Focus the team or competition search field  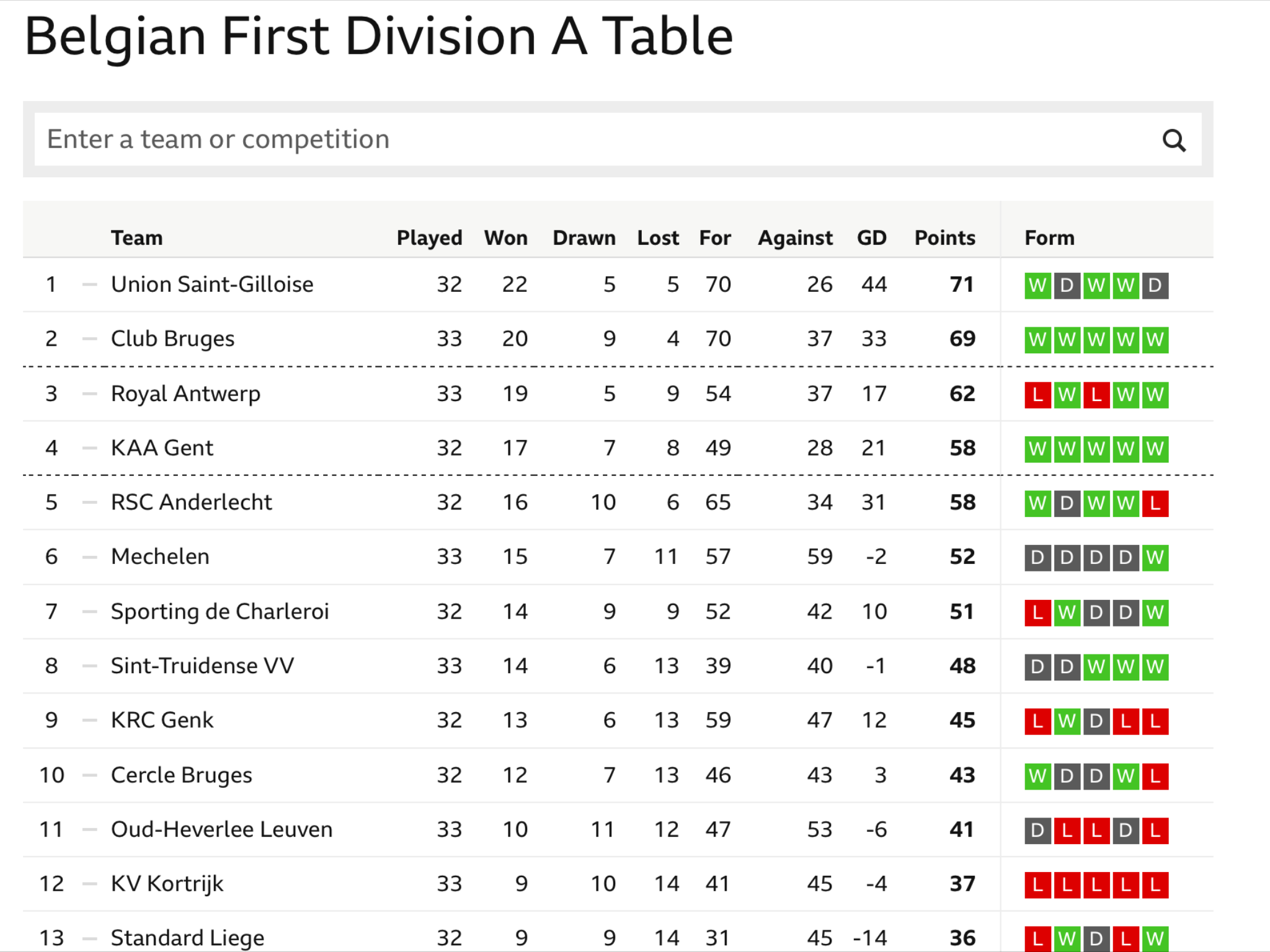pyautogui.click(x=618, y=139)
